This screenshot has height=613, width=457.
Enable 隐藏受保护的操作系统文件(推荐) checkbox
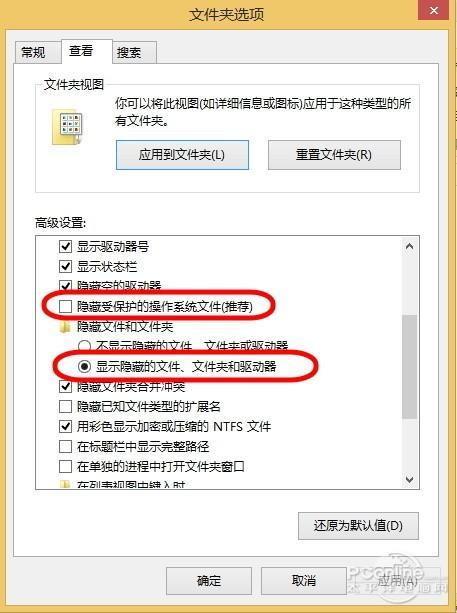(65, 306)
